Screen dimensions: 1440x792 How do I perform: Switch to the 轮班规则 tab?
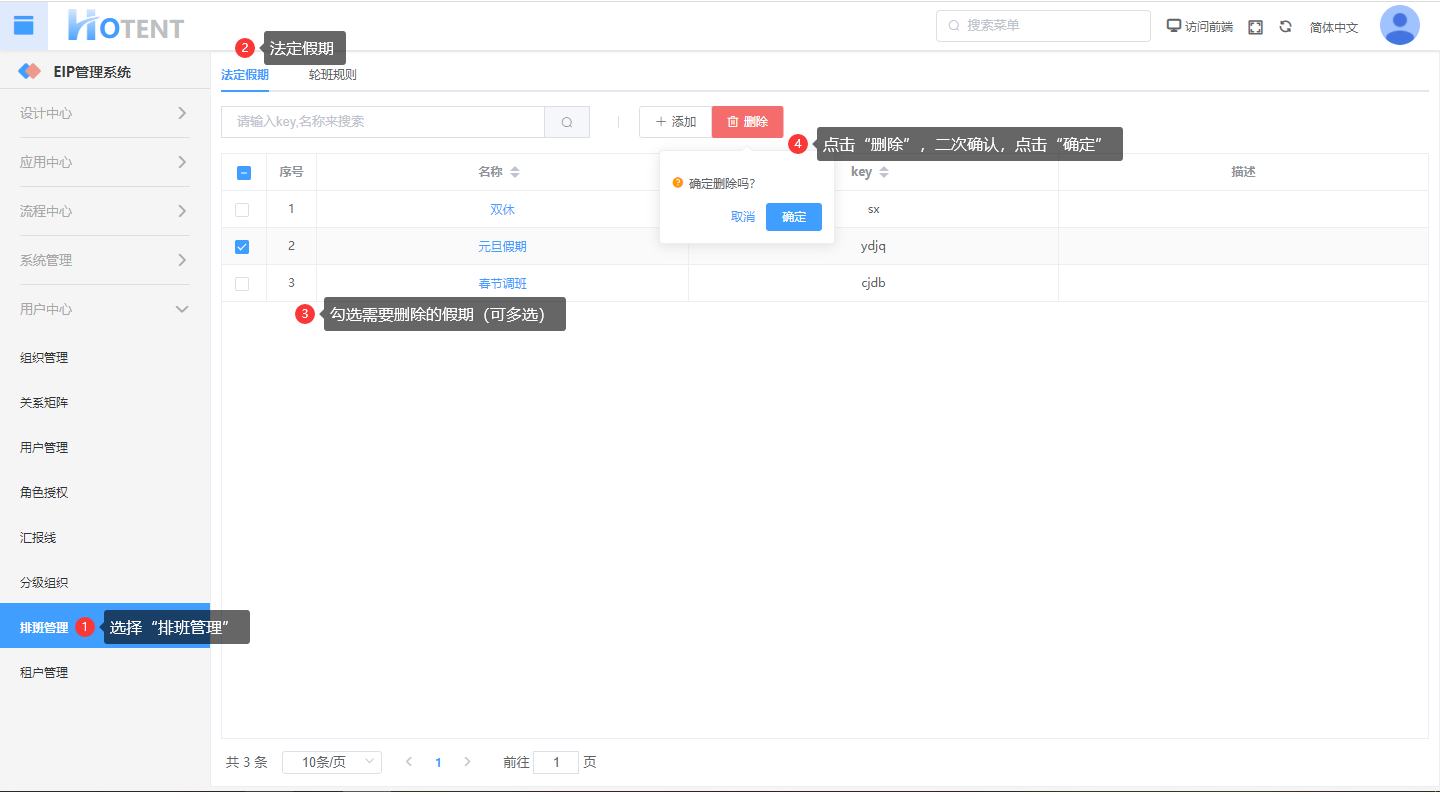coord(333,74)
